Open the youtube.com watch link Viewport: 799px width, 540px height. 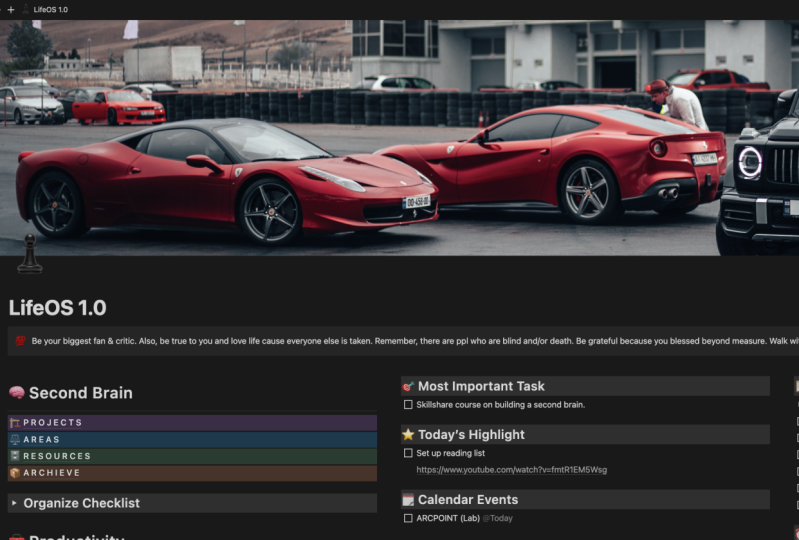coord(512,470)
